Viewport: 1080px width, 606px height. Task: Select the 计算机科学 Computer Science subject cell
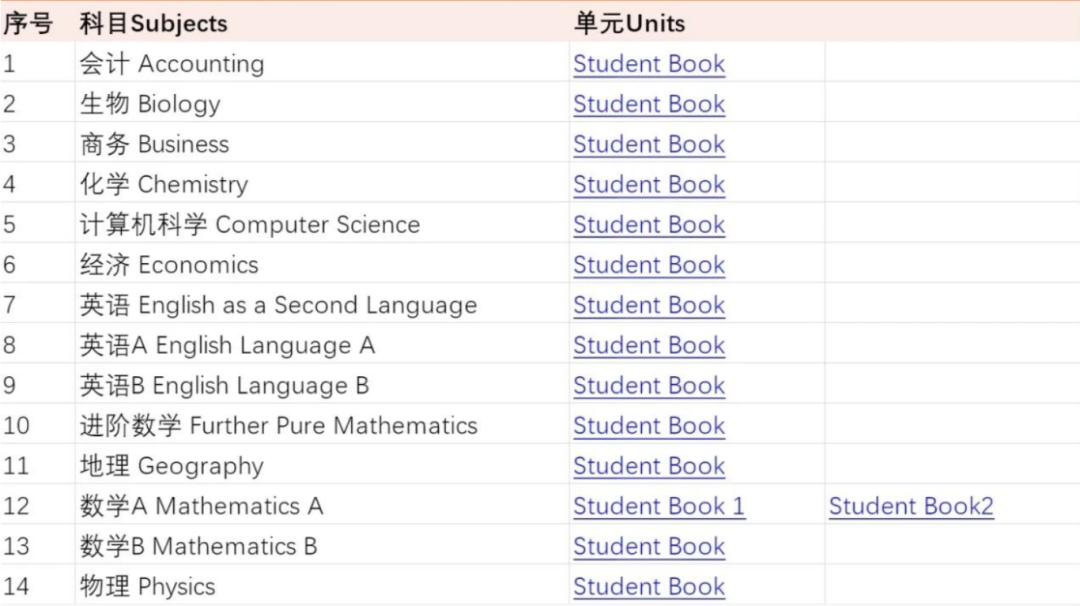click(x=249, y=224)
